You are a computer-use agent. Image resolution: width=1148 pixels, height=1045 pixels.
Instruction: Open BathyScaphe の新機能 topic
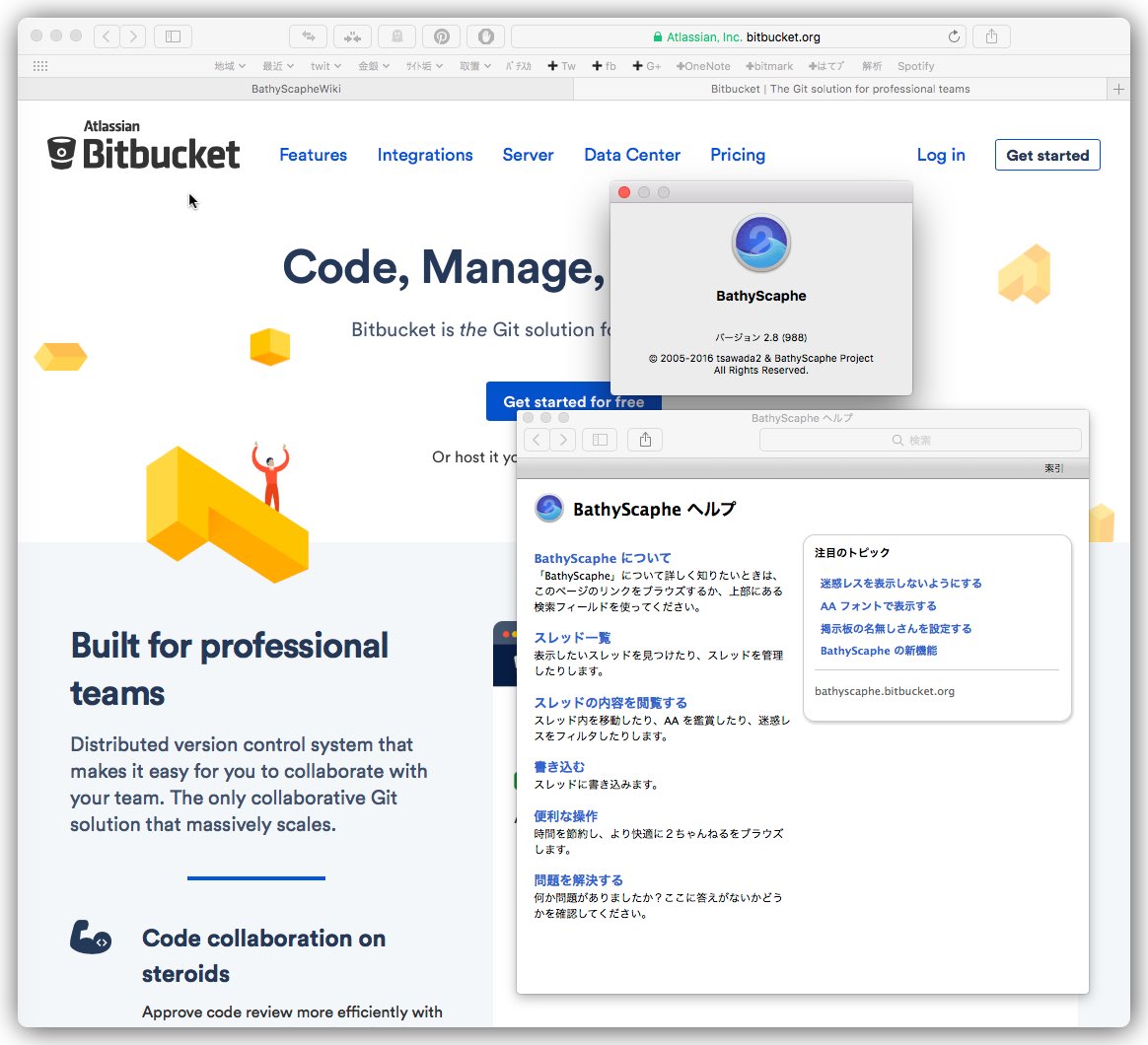click(x=878, y=651)
